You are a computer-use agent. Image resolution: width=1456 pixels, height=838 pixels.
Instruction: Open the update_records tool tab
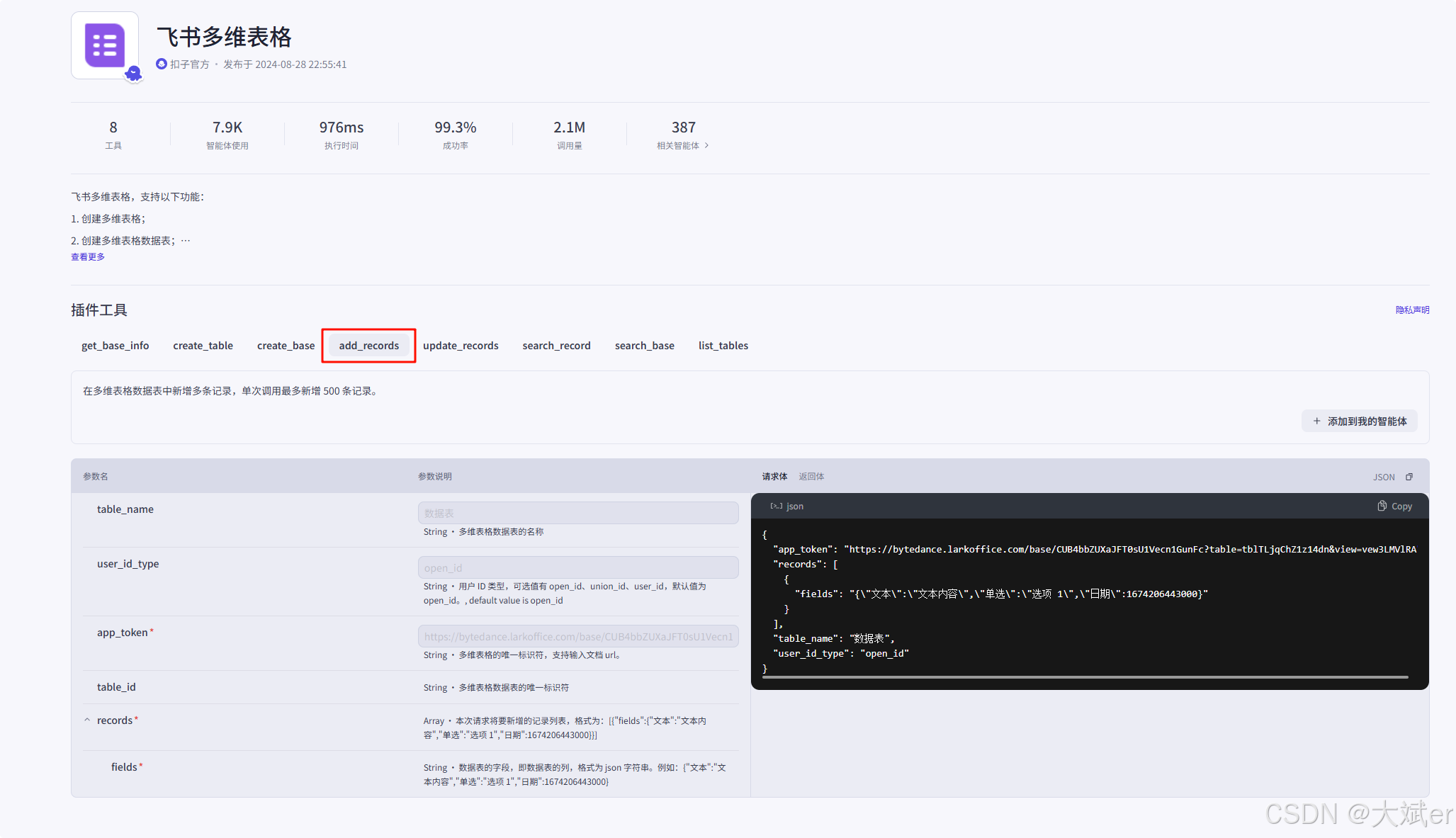pos(461,346)
